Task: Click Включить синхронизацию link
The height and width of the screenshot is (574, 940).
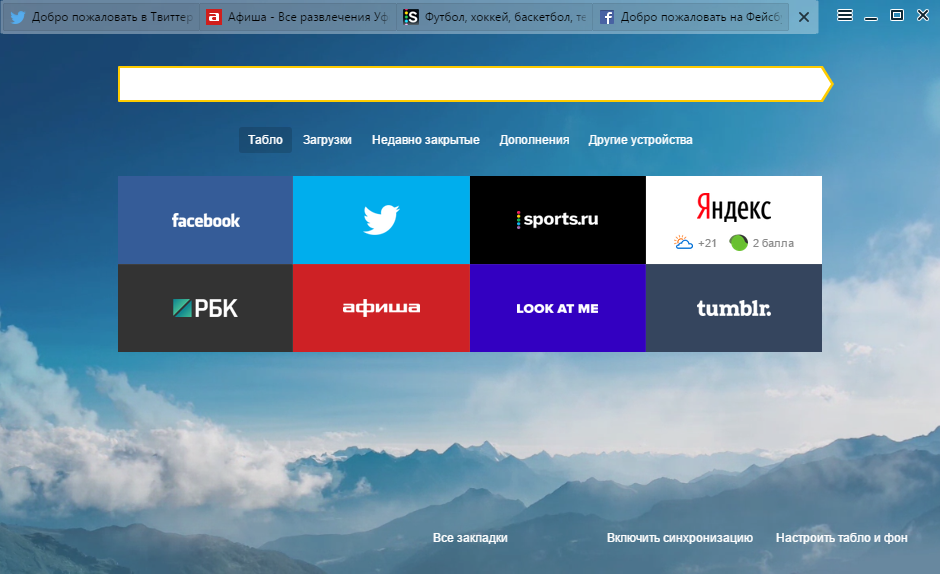Action: (680, 538)
